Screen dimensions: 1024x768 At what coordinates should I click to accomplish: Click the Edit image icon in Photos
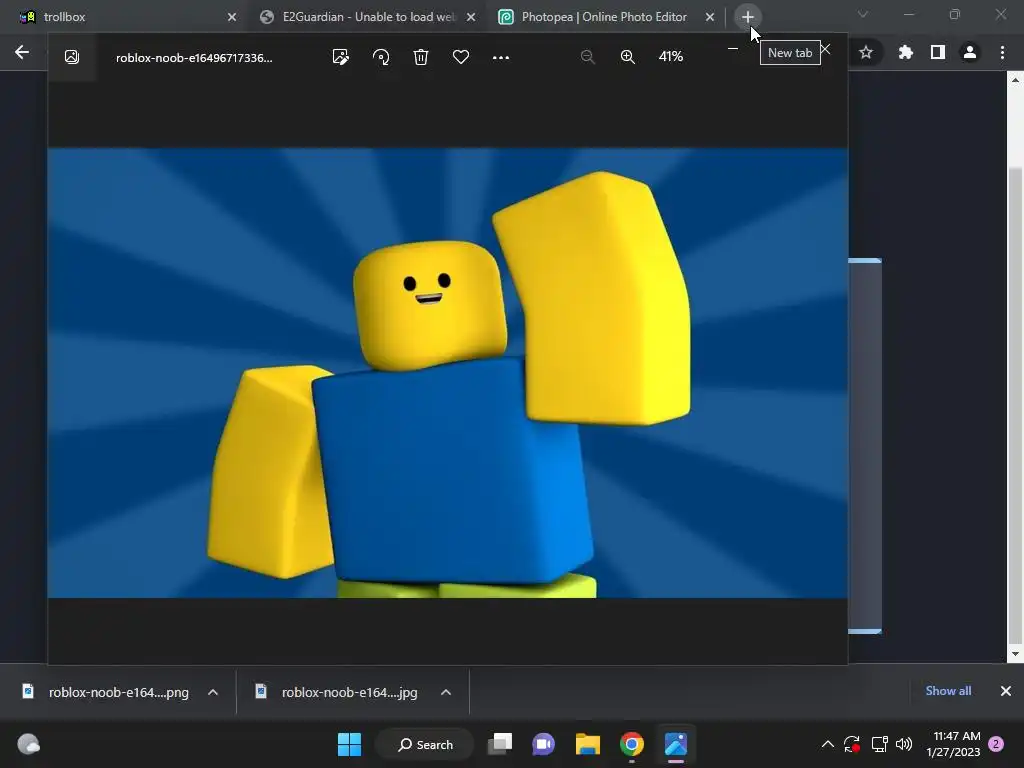click(x=340, y=57)
